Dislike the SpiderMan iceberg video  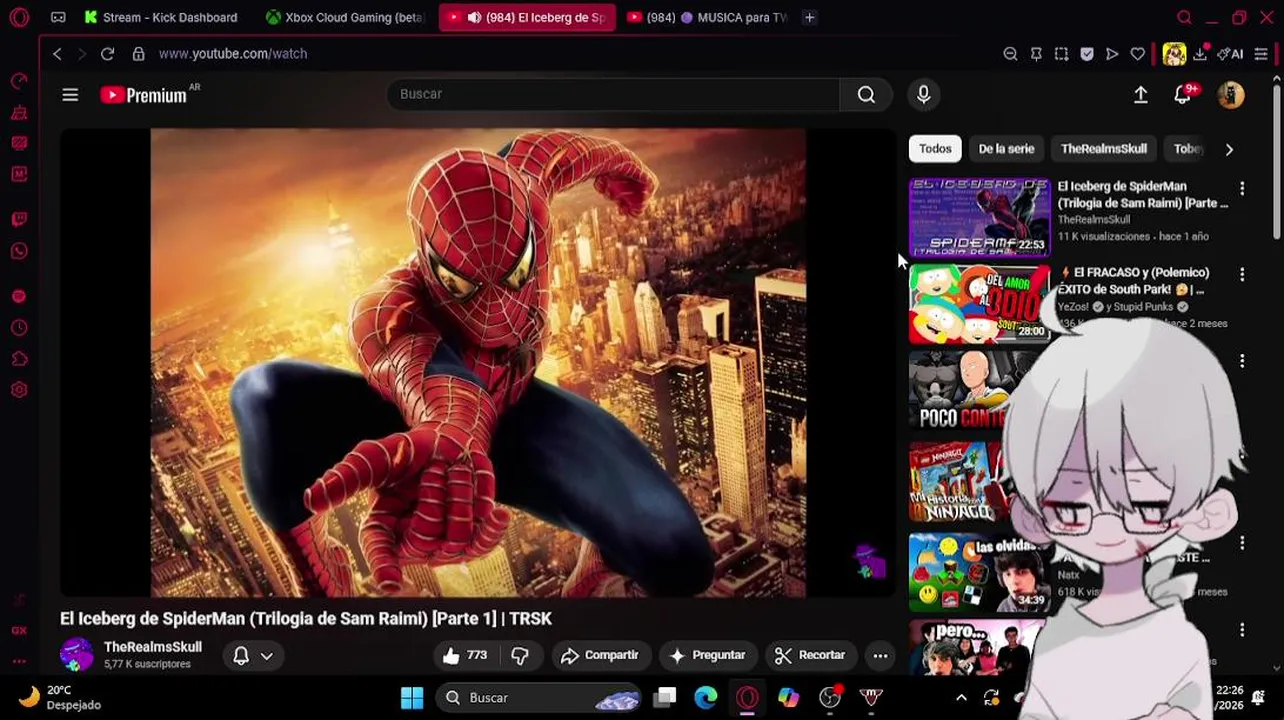pos(520,655)
